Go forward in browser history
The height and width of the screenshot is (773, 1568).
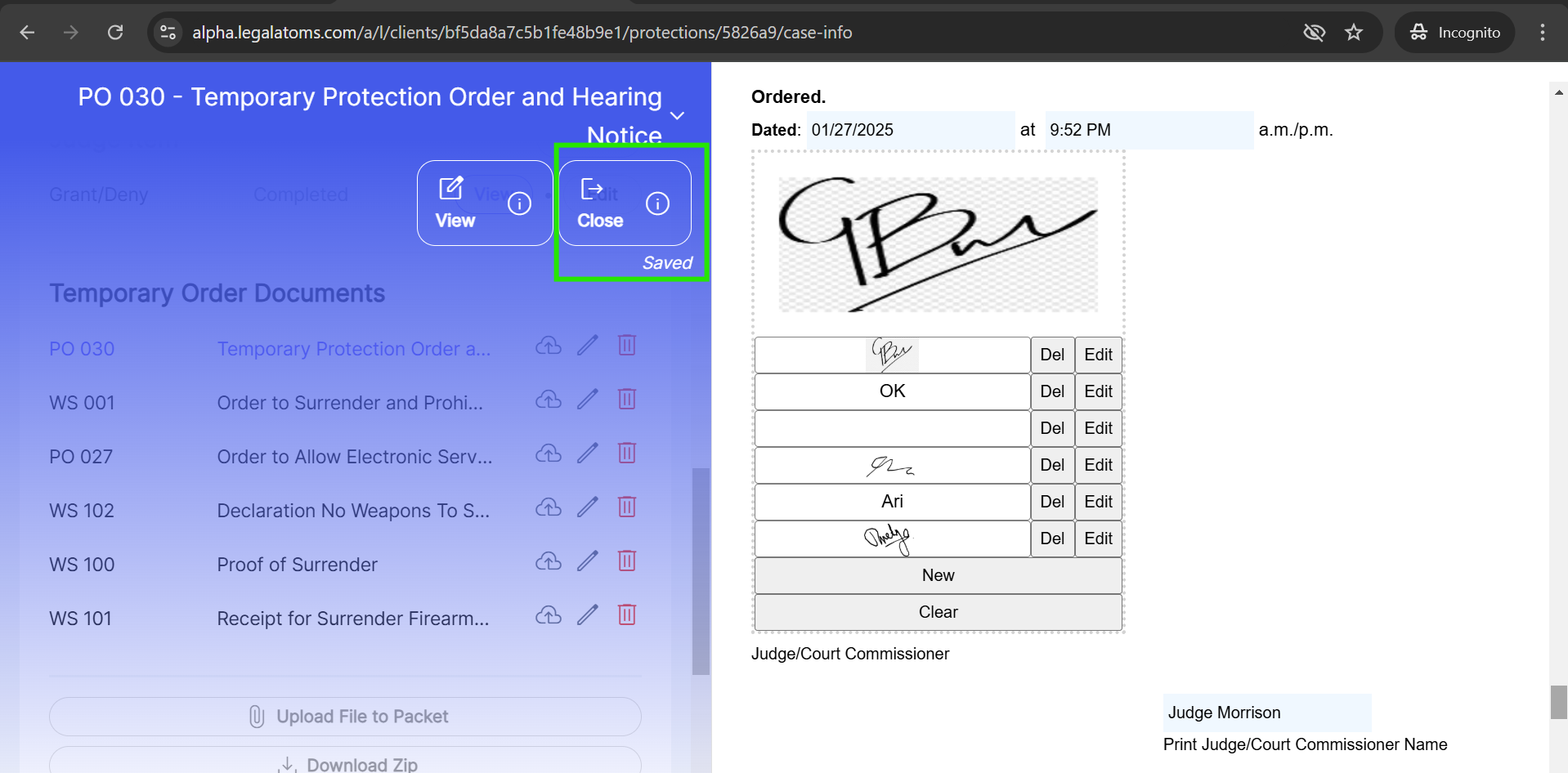click(71, 32)
